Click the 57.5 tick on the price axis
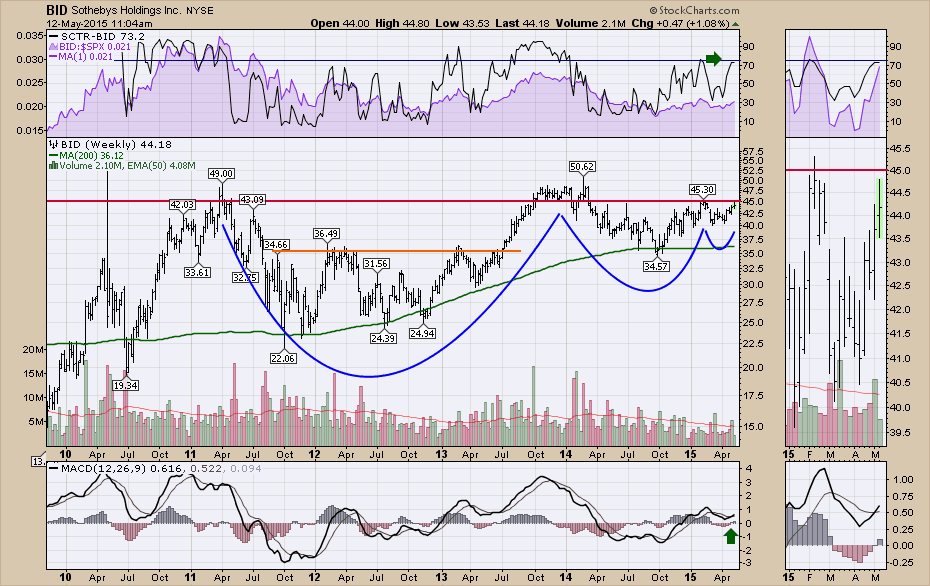This screenshot has height=586, width=930. (x=751, y=152)
